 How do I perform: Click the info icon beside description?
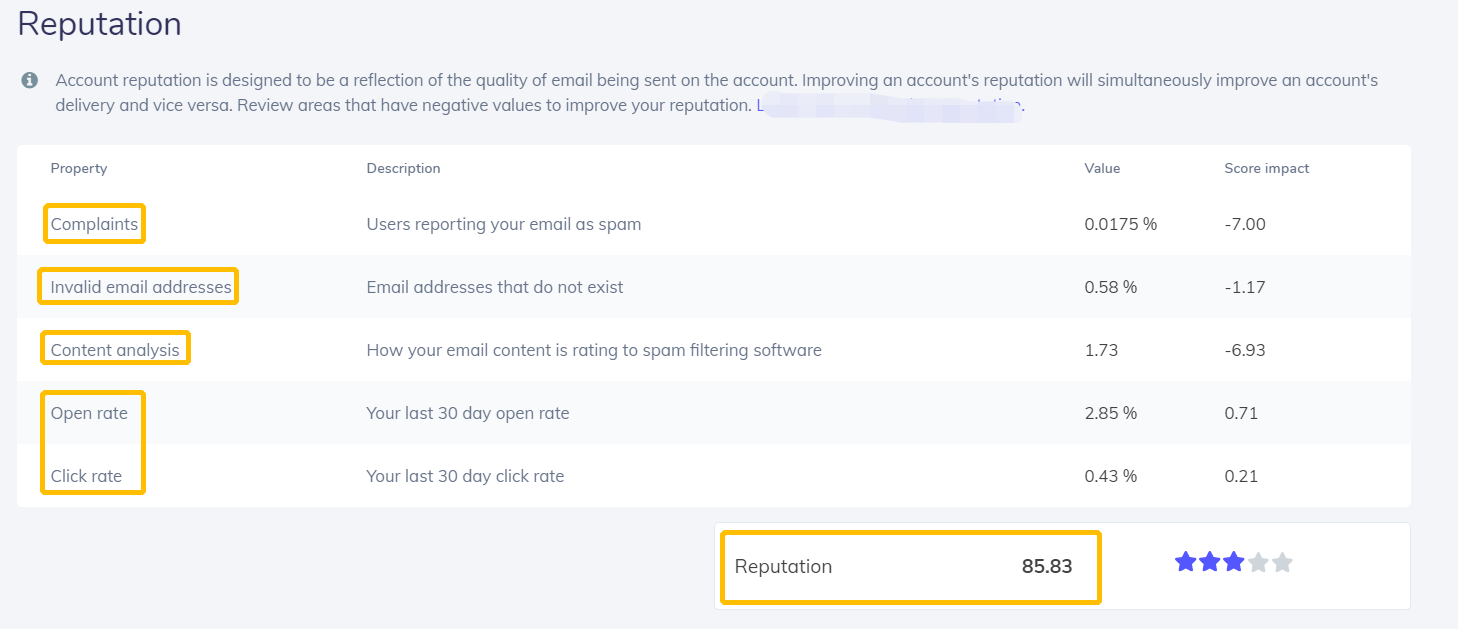tap(30, 80)
